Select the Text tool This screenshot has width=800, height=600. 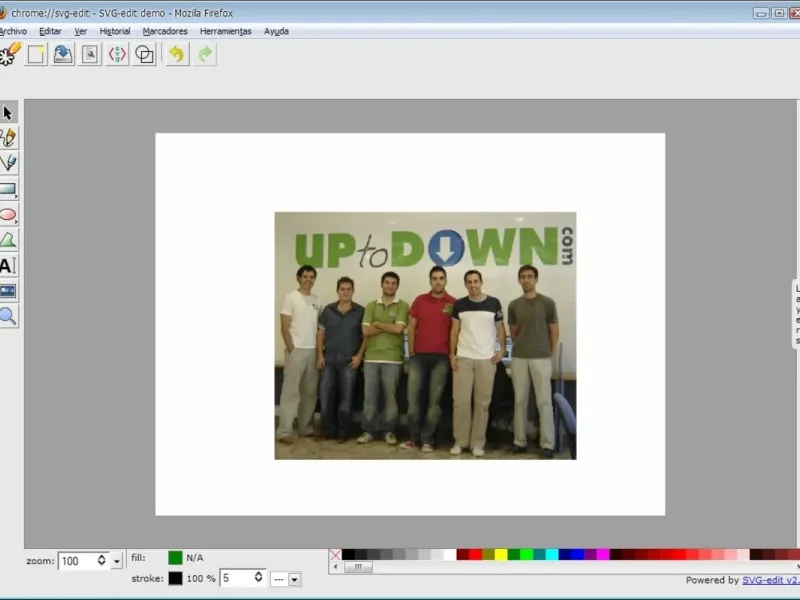(x=8, y=266)
